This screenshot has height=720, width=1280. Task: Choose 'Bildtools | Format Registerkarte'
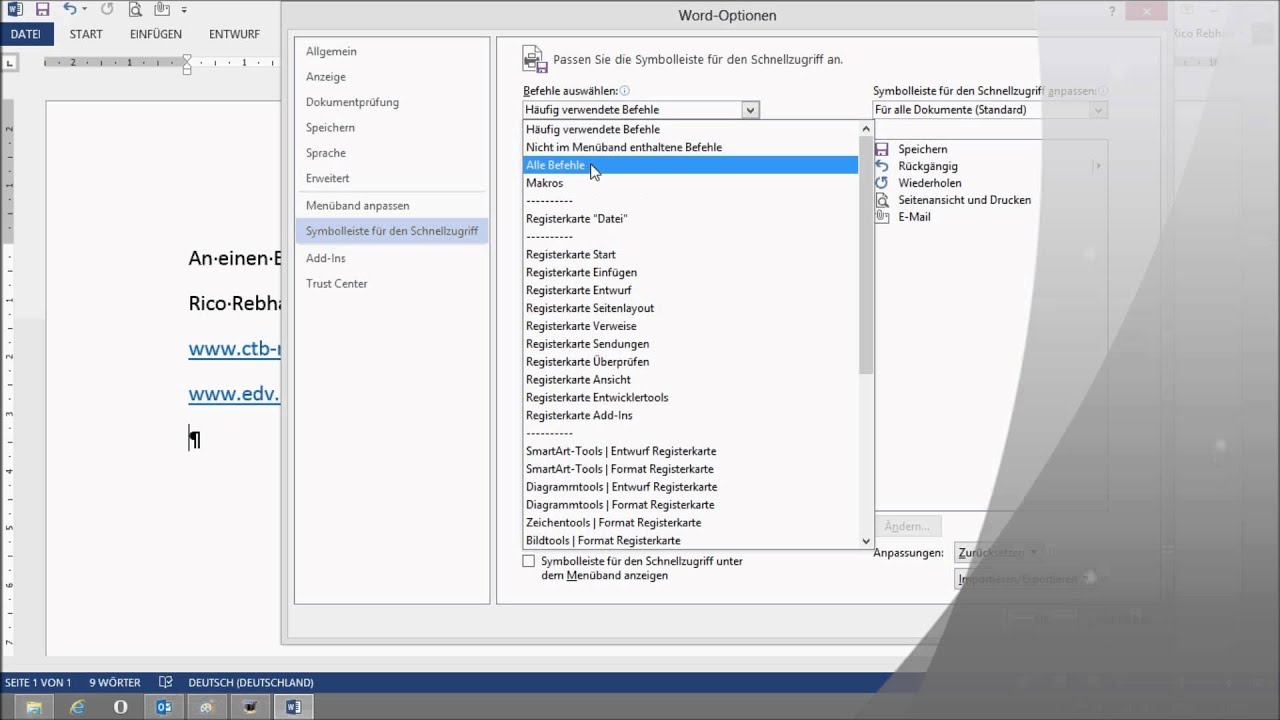(690, 541)
